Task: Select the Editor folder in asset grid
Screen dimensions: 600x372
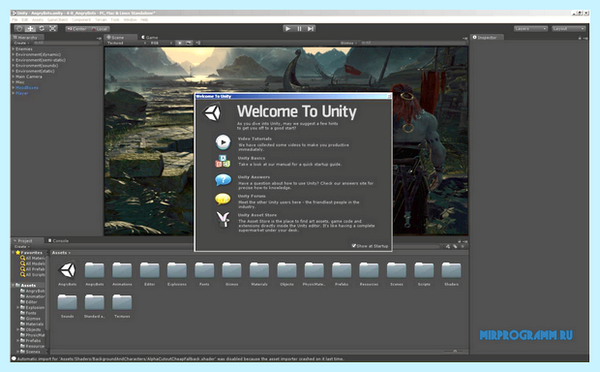Action: [x=149, y=270]
